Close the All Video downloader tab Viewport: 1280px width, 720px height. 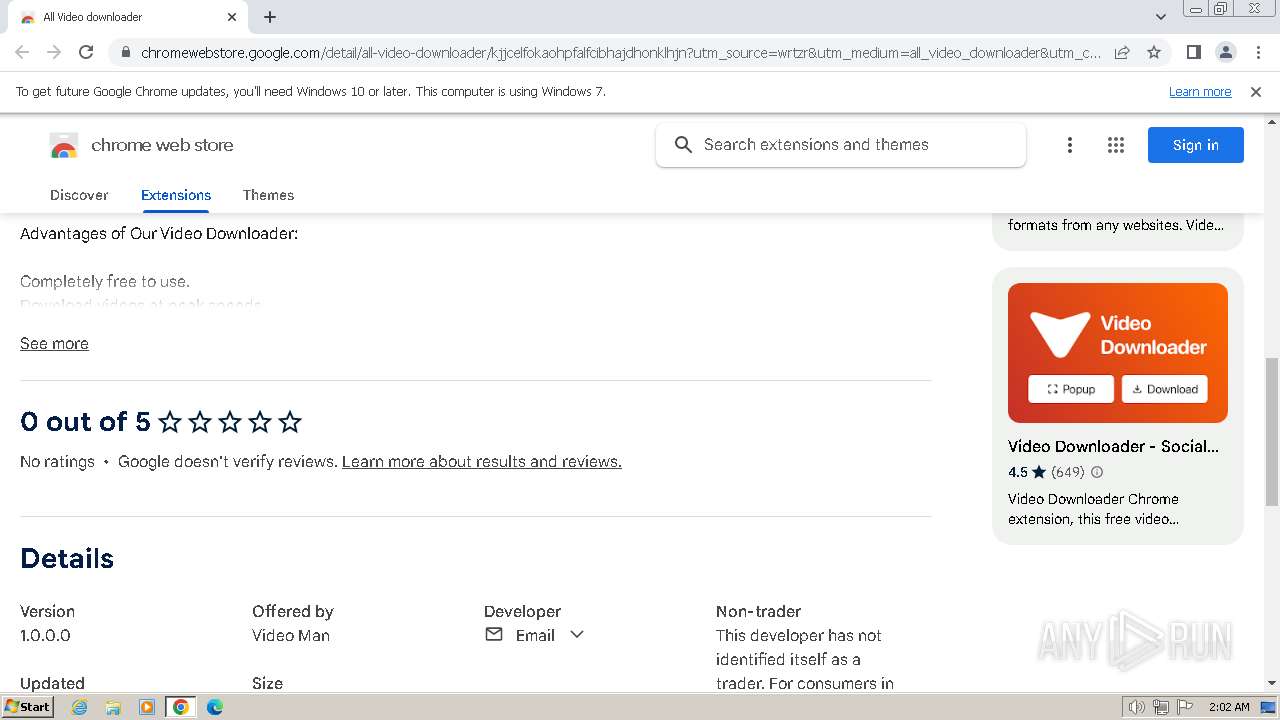tap(232, 17)
